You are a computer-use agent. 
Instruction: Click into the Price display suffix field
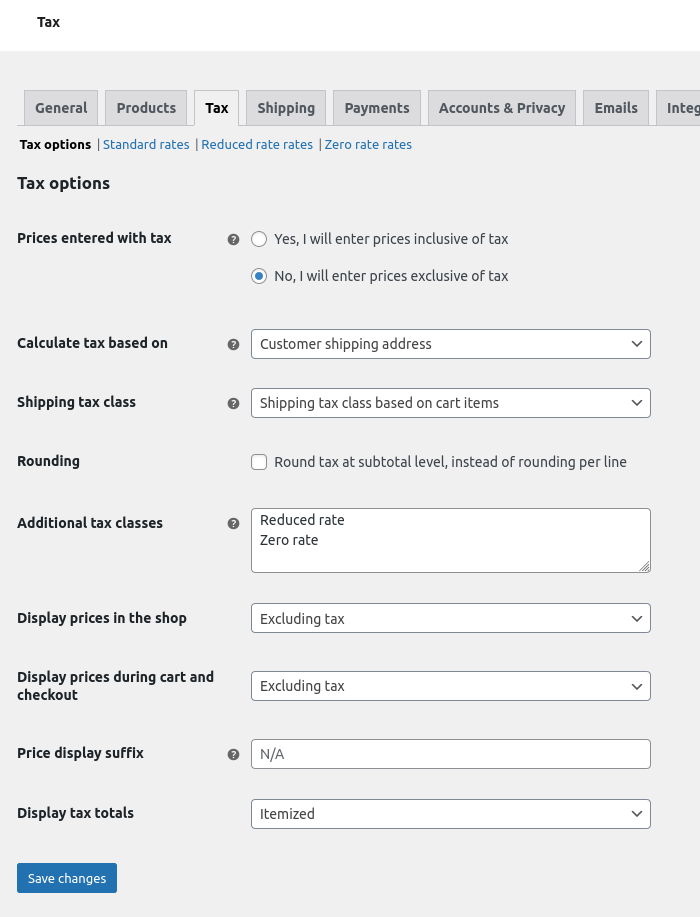pos(450,754)
